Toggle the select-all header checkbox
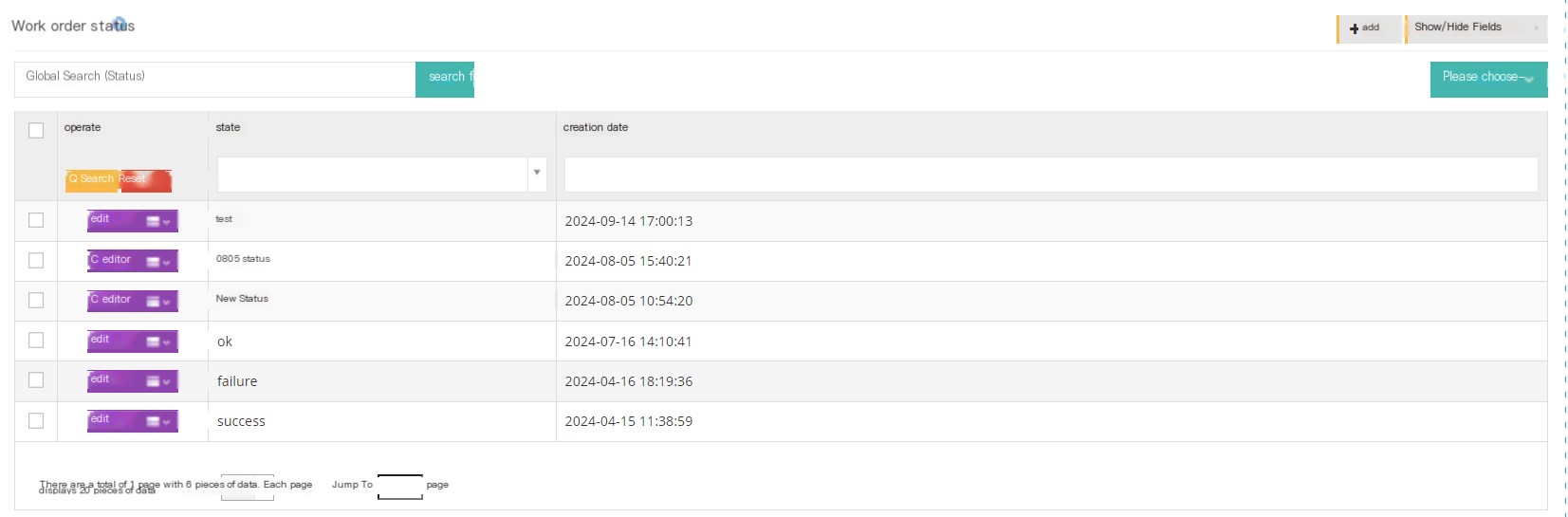1568x517 pixels. (36, 130)
